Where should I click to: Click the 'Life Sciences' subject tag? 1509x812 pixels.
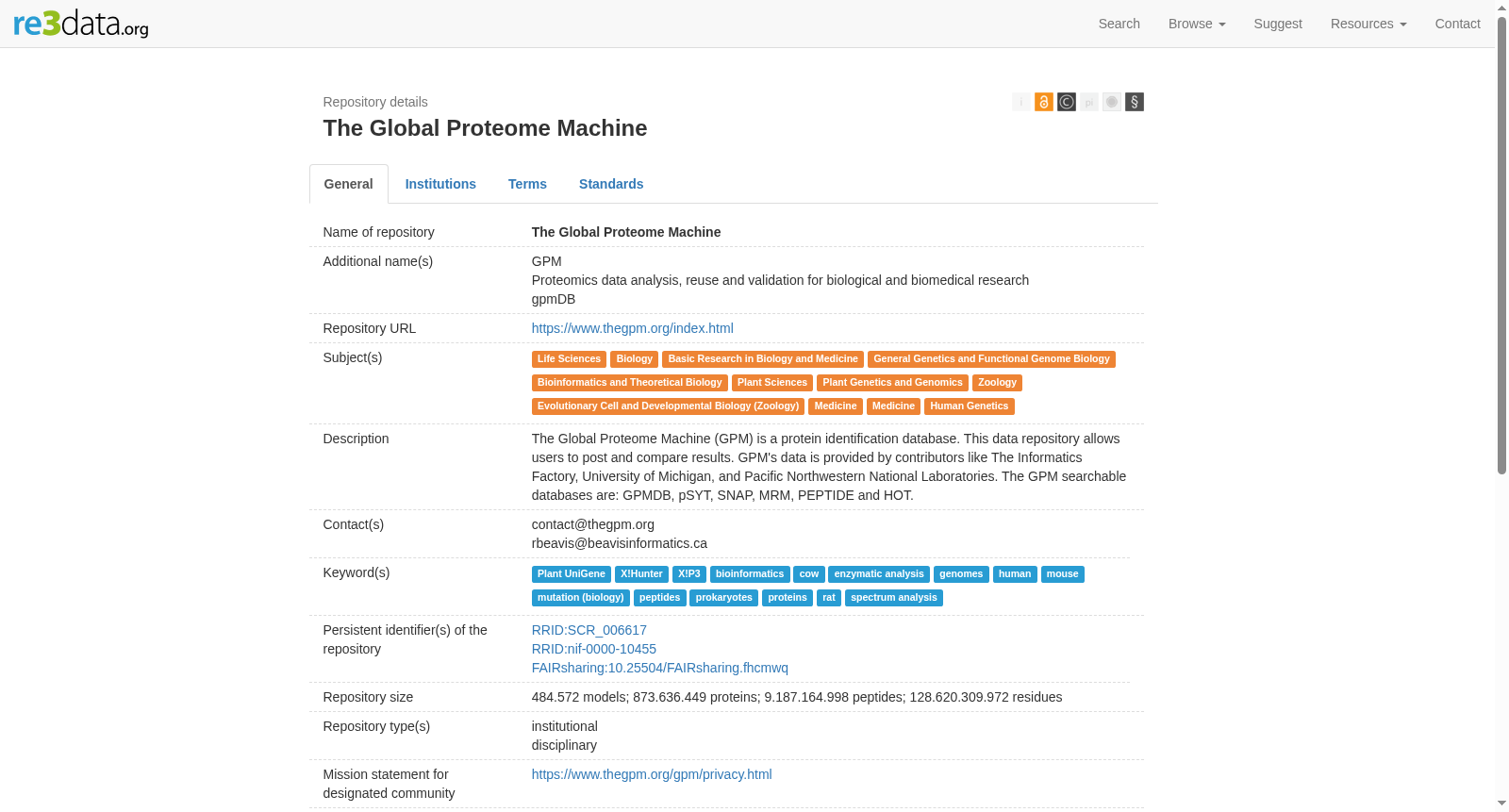pos(569,359)
